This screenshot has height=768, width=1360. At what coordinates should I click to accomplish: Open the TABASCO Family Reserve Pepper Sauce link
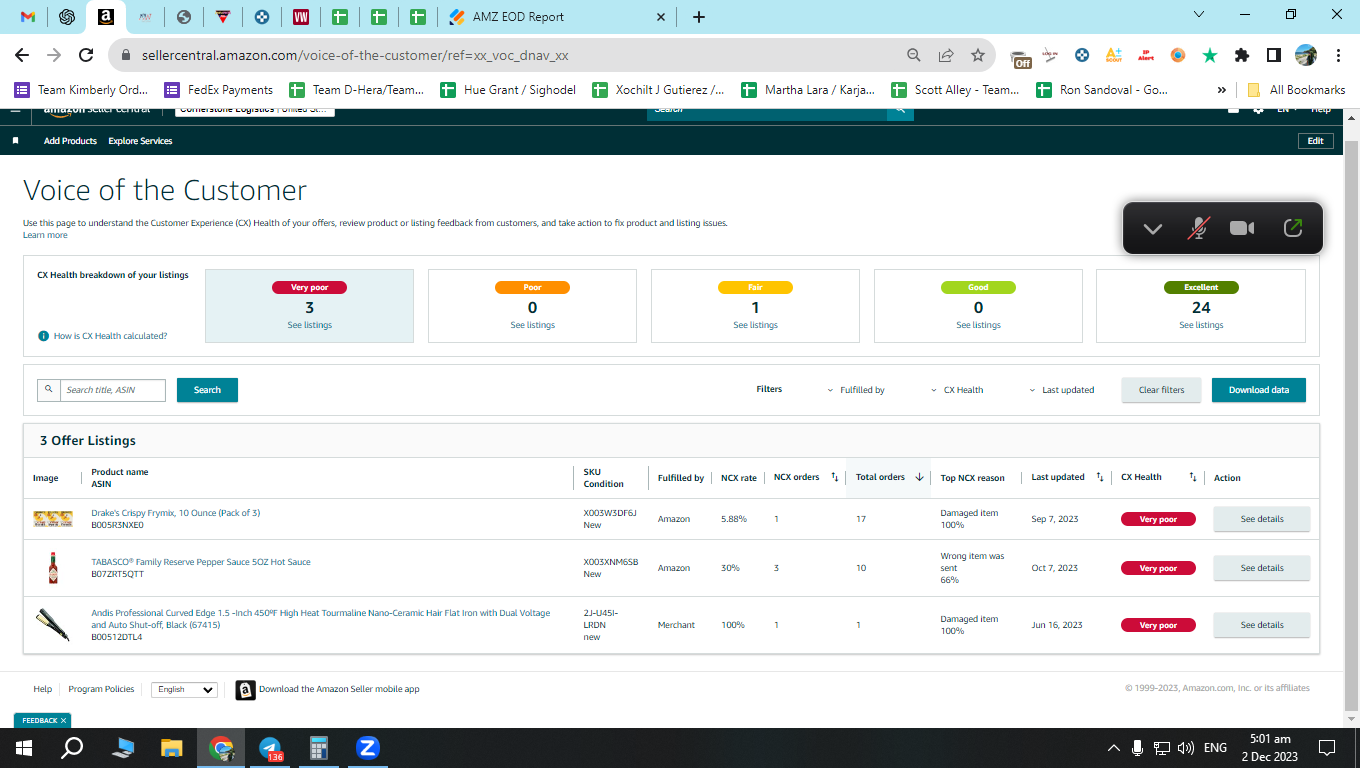pyautogui.click(x=201, y=562)
